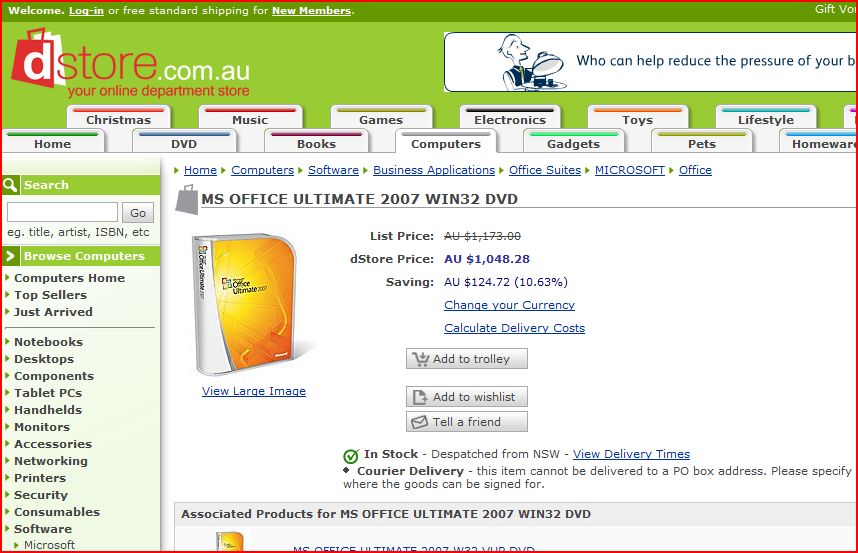Viewport: 858px width, 553px height.
Task: Click the dstore.com.au logo
Action: 130,65
